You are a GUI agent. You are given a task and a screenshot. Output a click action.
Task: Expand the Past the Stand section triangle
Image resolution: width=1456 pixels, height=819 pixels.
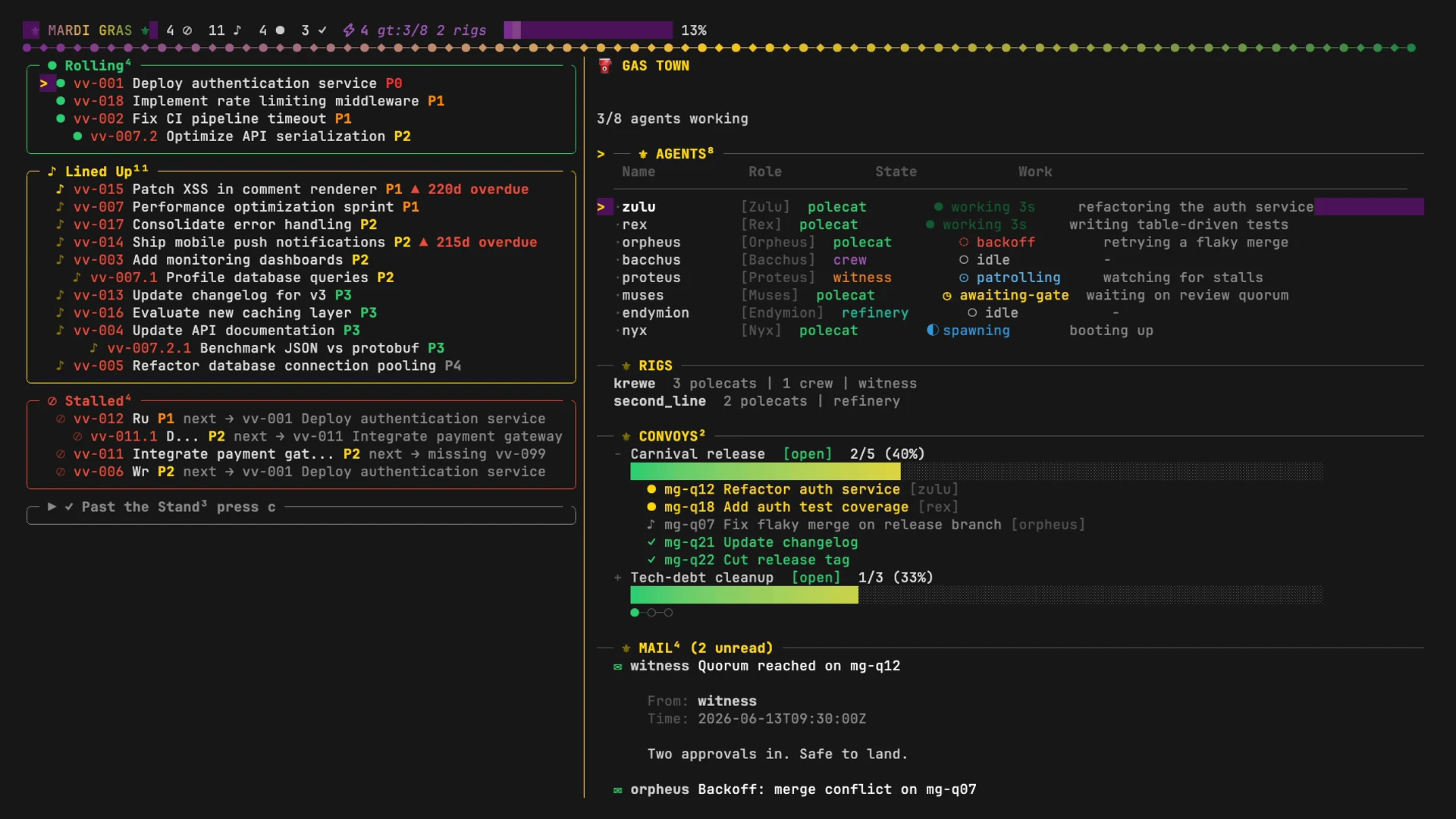(x=52, y=507)
